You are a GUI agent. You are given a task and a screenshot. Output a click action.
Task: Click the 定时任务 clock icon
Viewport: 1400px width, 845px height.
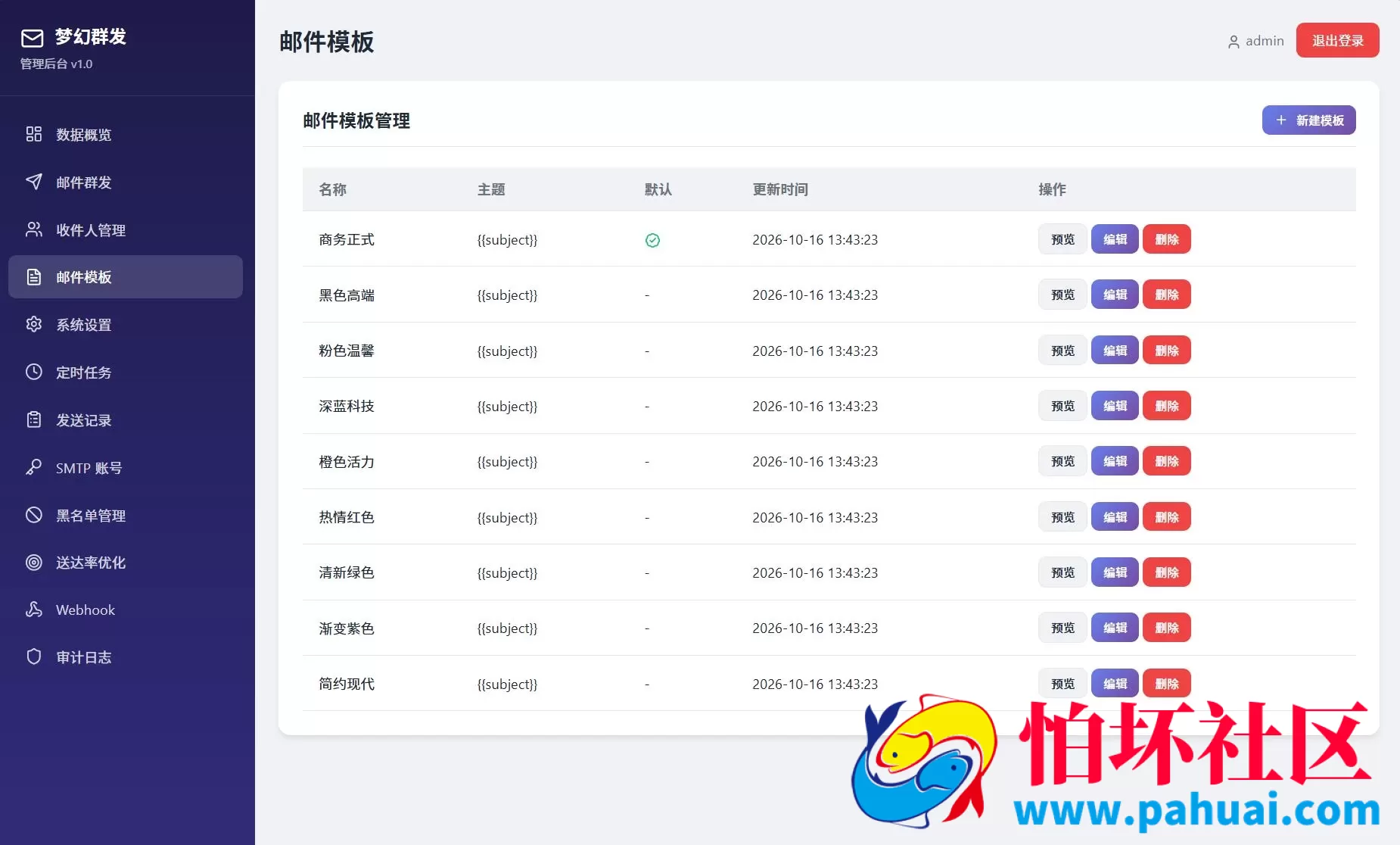click(x=34, y=372)
